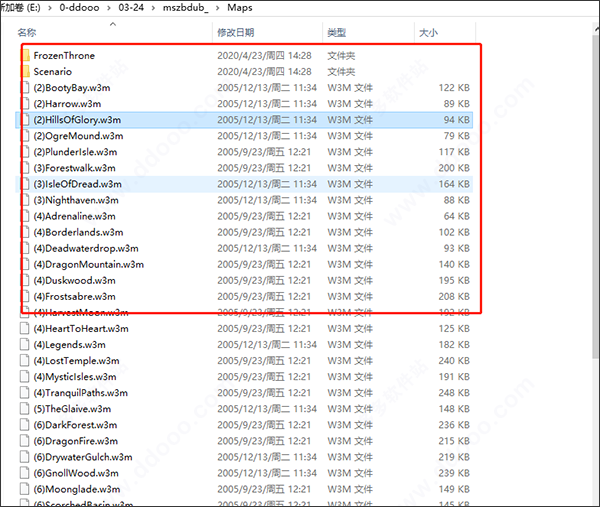Expand breadcrumb chevron after the E: drive
The image size is (600, 507).
click(x=50, y=8)
